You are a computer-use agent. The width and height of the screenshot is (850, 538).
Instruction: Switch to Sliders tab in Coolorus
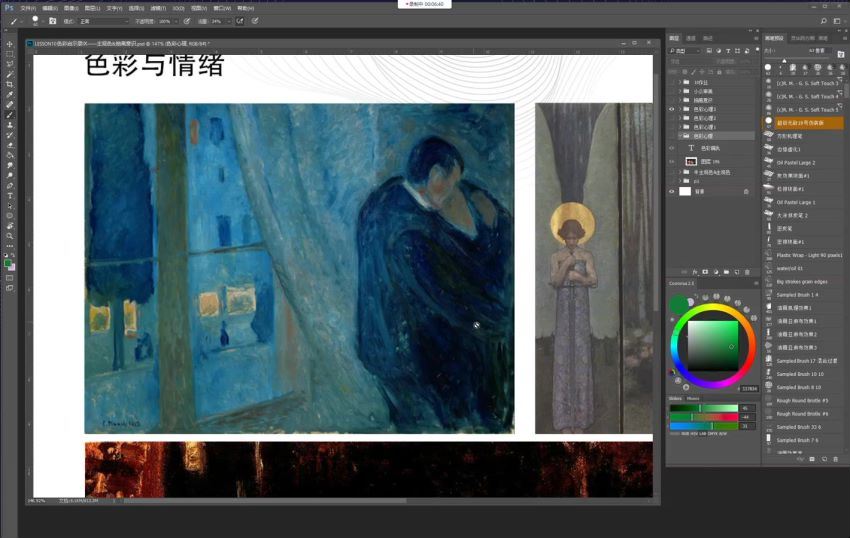[x=675, y=399]
